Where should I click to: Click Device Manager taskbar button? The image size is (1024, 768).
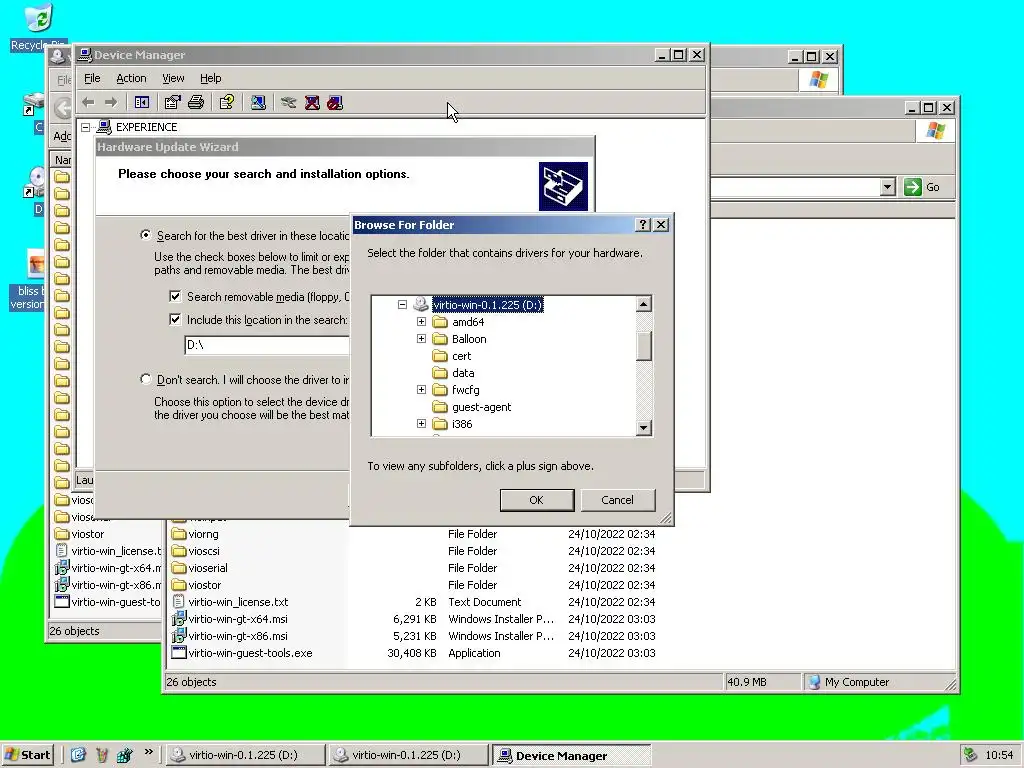[x=571, y=756]
